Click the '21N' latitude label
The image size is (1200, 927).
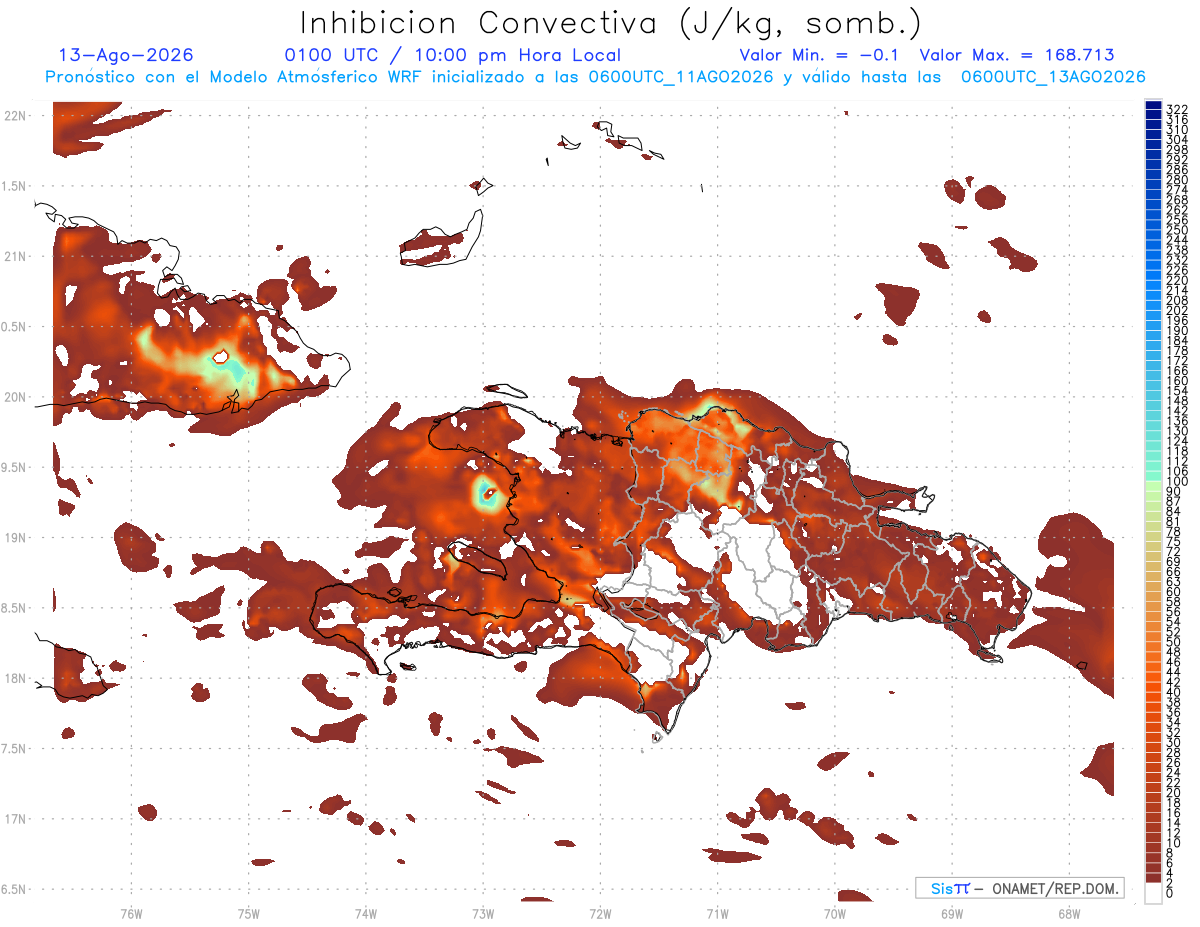point(14,257)
